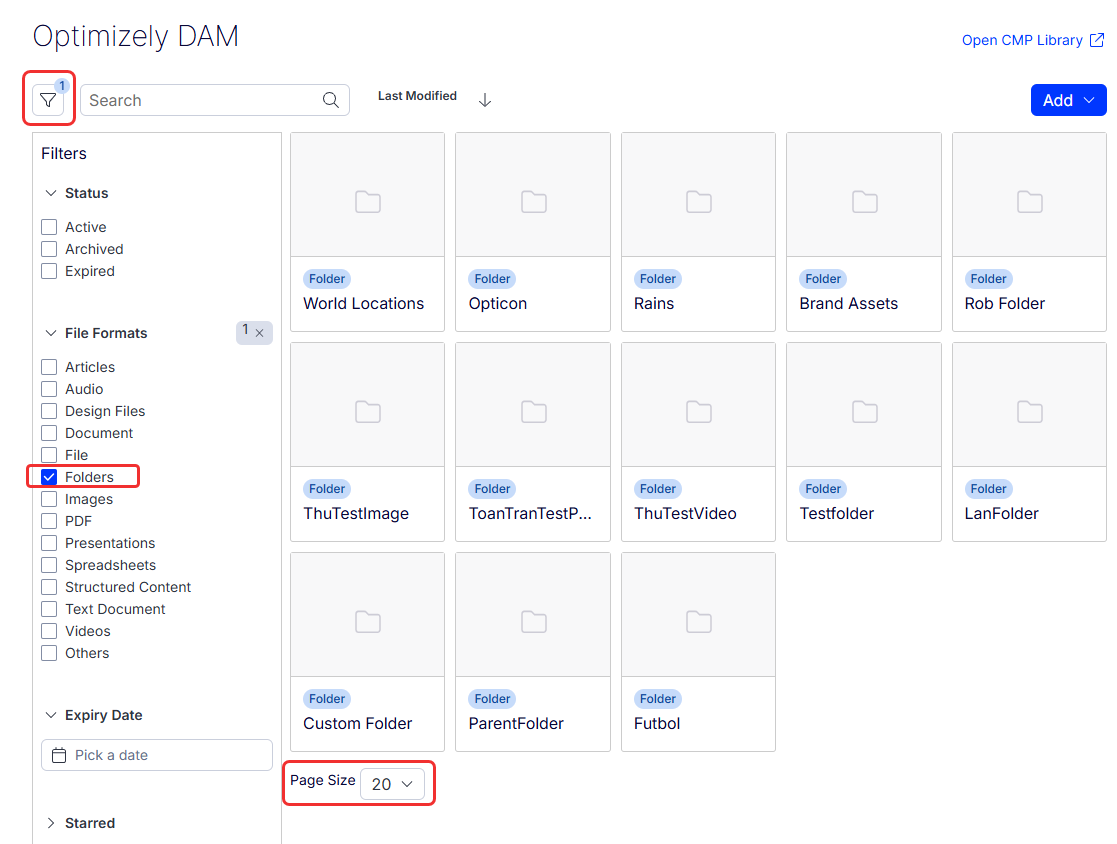Enable the Images file format filter
1117x844 pixels.
(x=49, y=499)
